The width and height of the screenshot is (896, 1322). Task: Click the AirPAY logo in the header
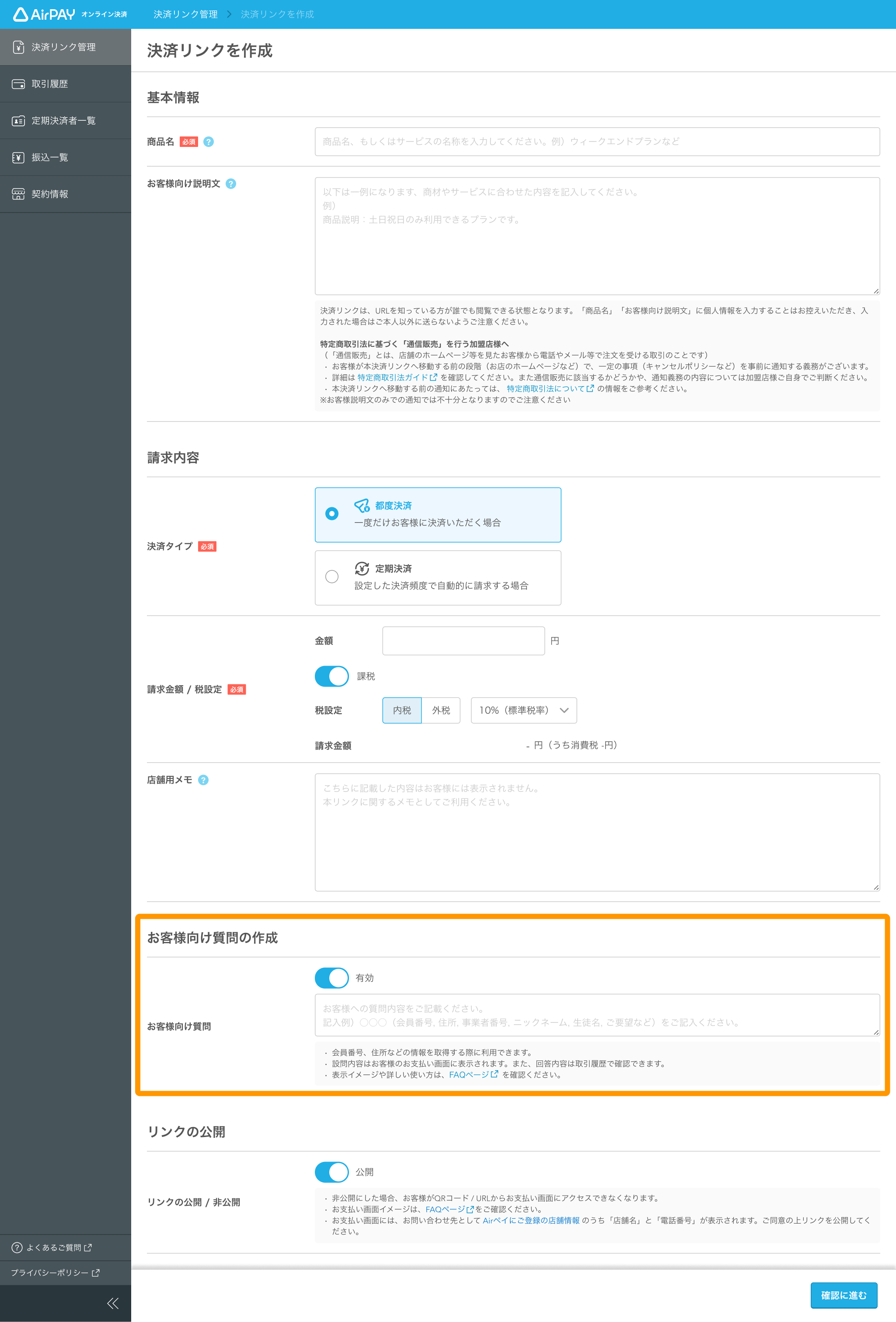(43, 14)
